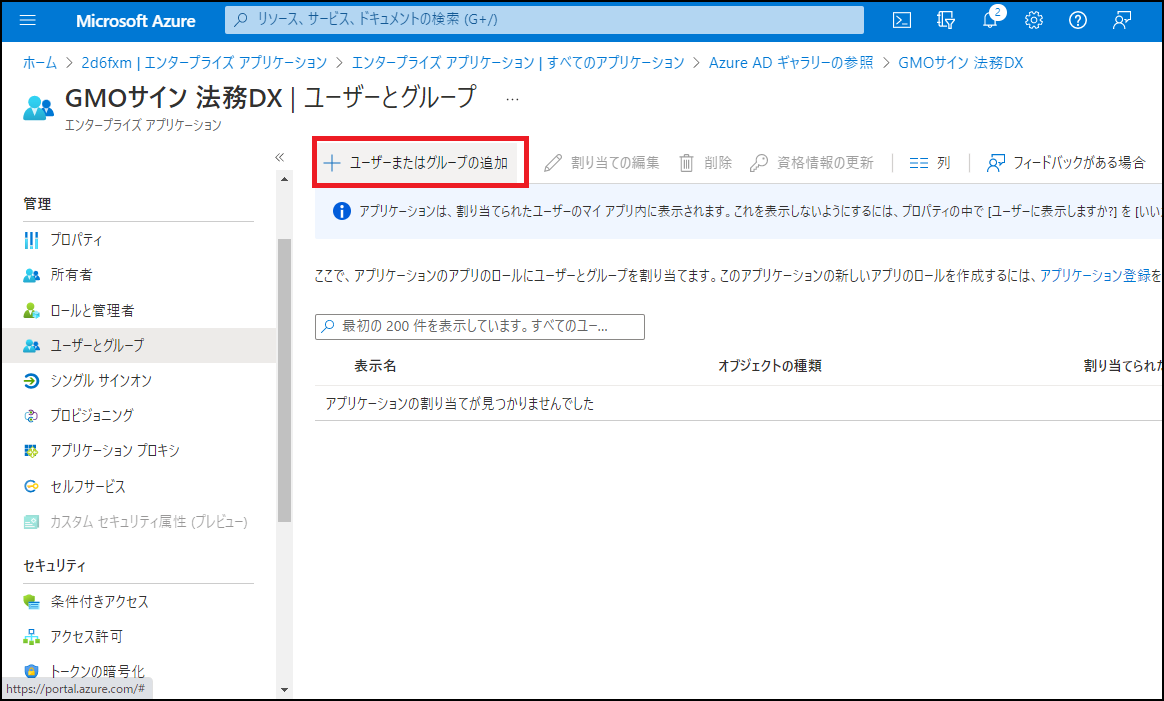Open the ellipsis more options beside title
Viewport: 1164px width, 701px height.
coord(512,99)
